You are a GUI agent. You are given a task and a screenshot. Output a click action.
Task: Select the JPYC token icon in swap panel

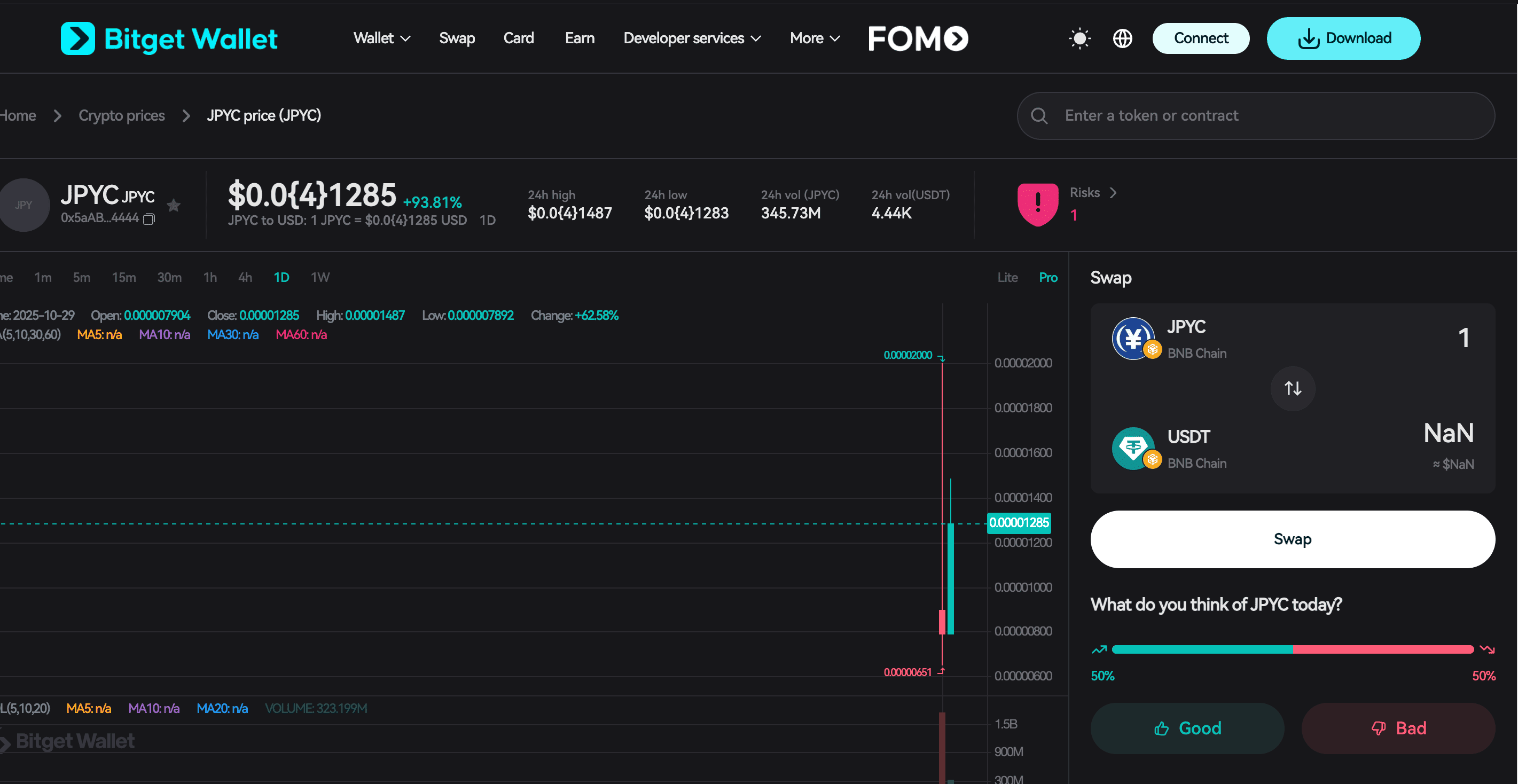[1132, 338]
